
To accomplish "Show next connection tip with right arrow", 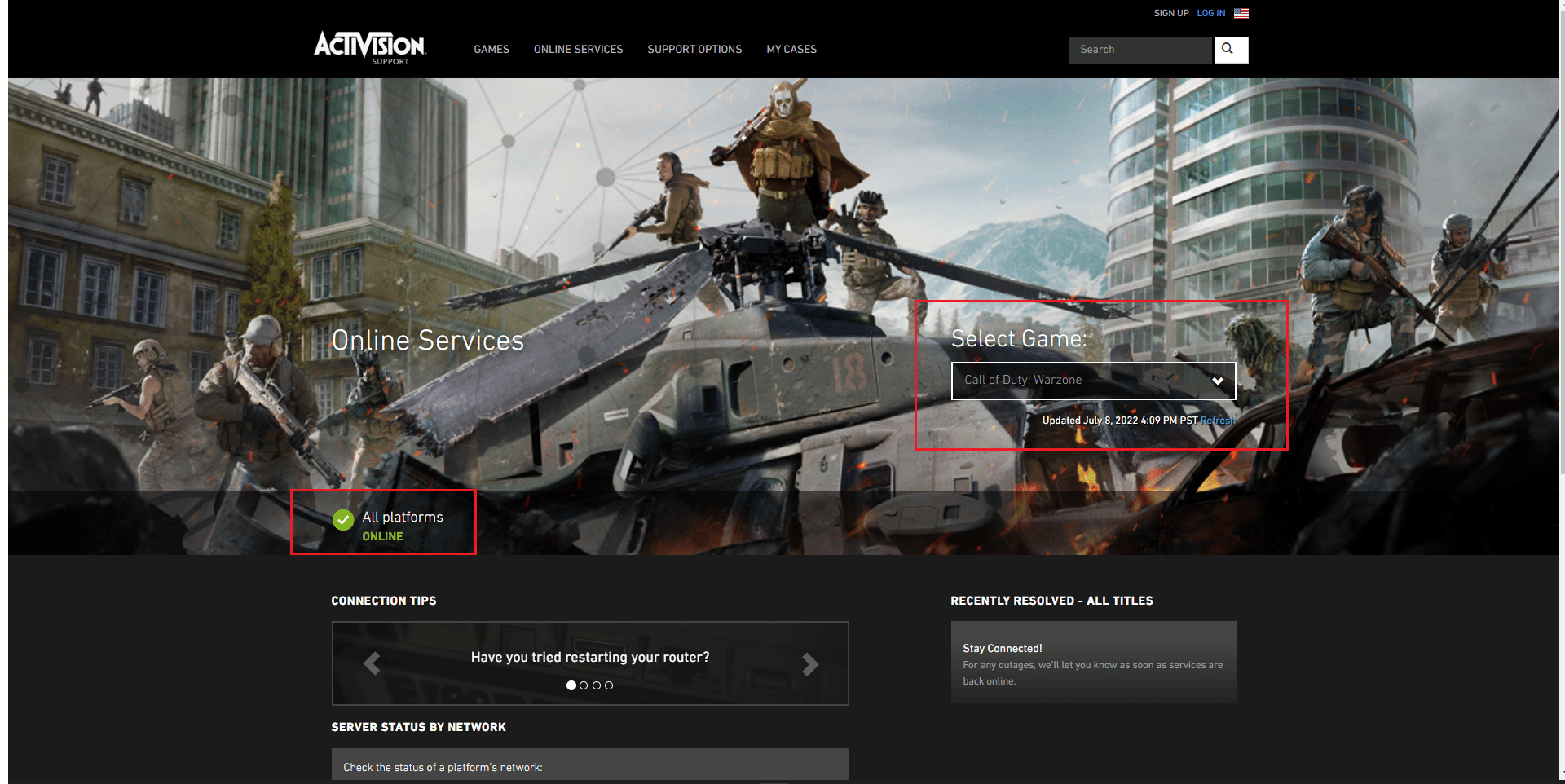I will [x=809, y=664].
